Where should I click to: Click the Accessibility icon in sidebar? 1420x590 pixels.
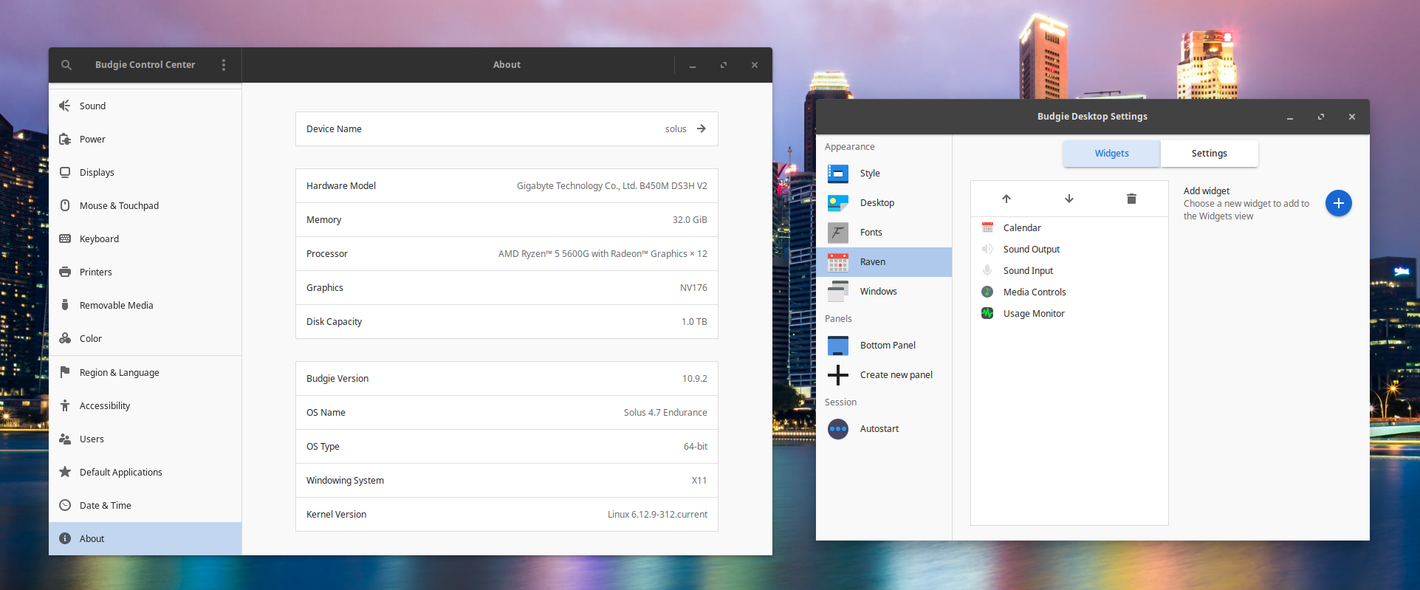pos(65,405)
